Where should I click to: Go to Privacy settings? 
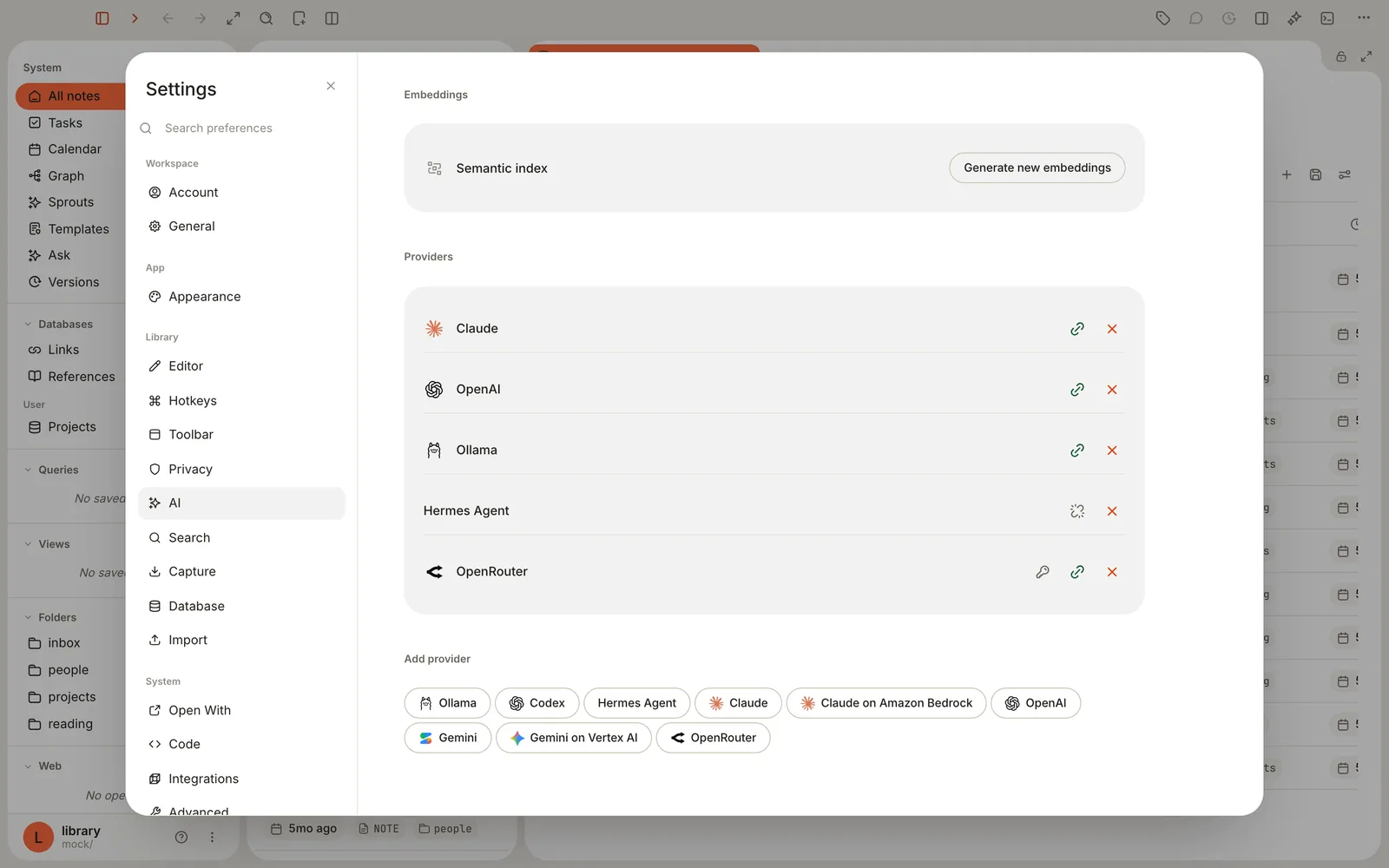click(241, 470)
